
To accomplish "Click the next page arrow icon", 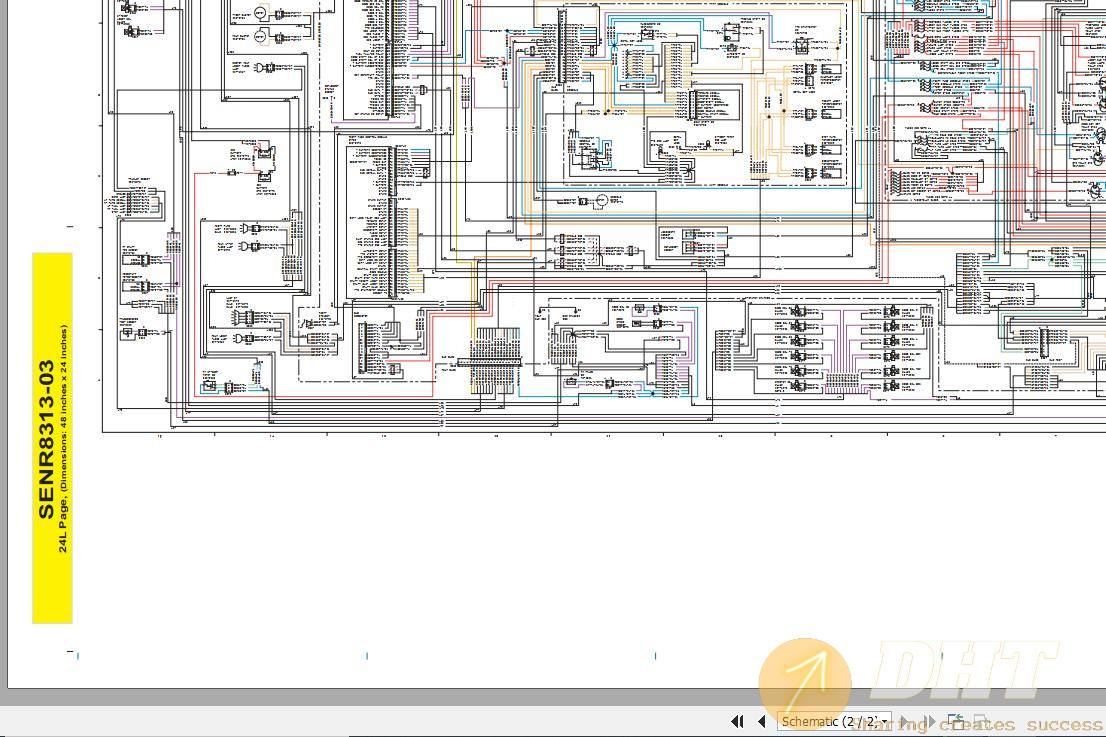I will tap(905, 721).
